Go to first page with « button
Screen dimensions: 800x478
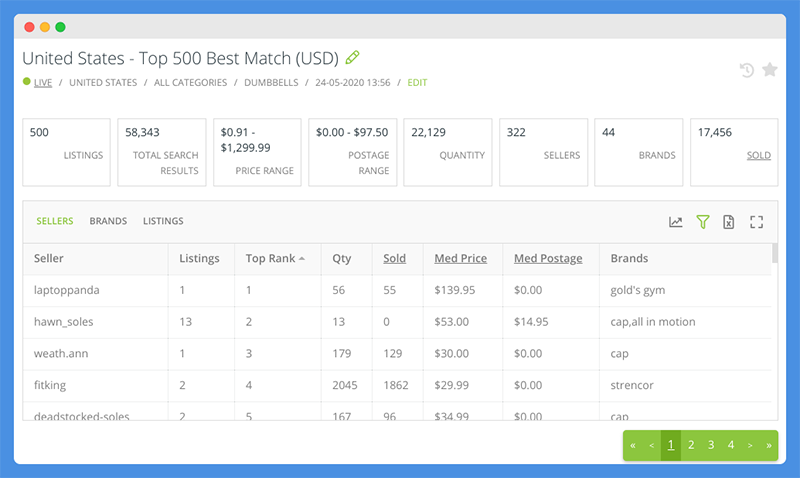point(633,445)
